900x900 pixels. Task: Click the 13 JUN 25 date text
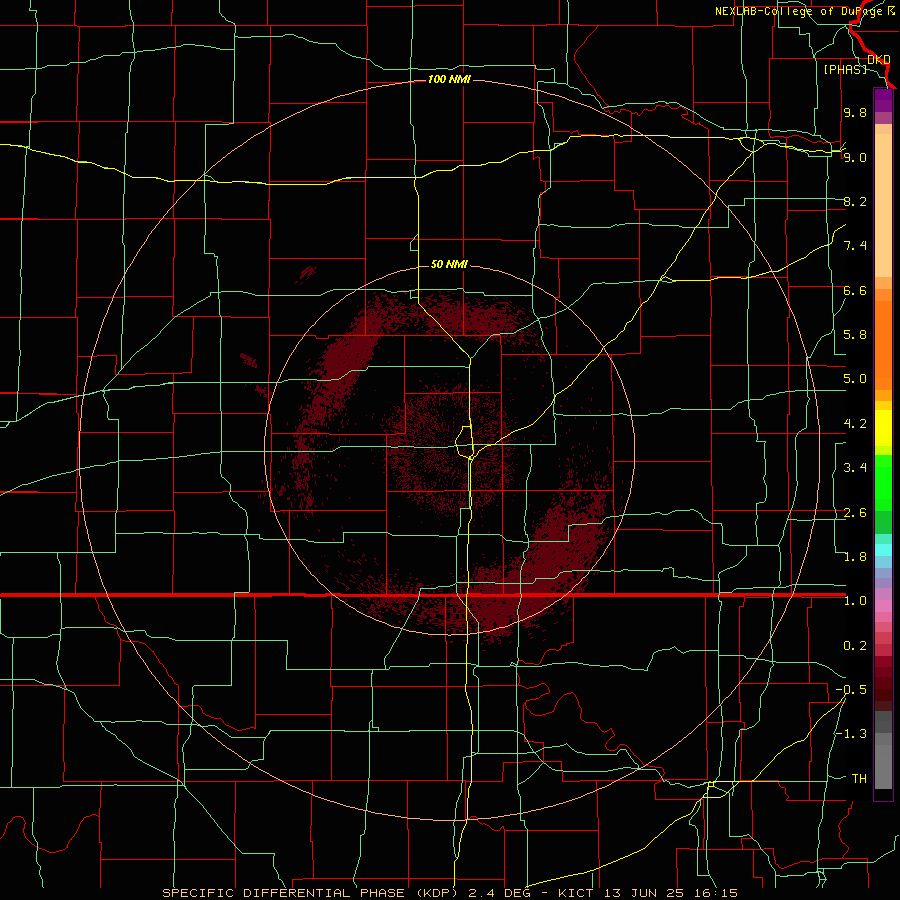645,893
